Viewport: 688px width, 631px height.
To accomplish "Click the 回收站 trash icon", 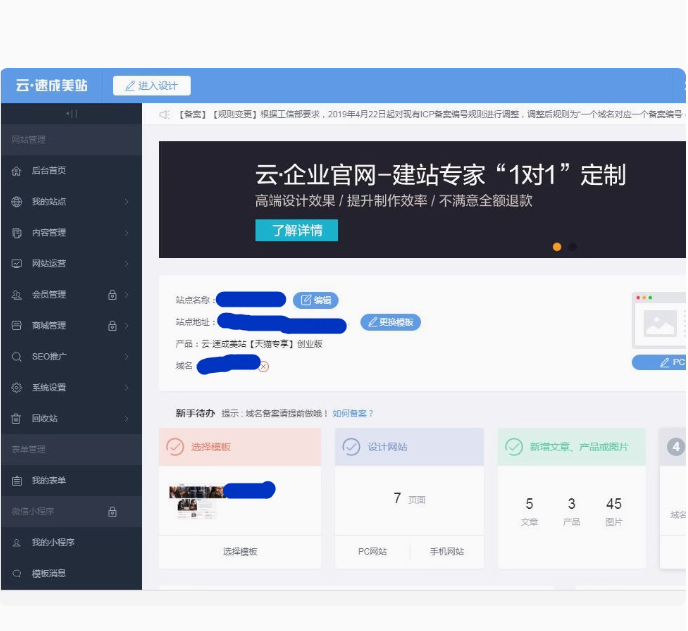I will coord(17,419).
